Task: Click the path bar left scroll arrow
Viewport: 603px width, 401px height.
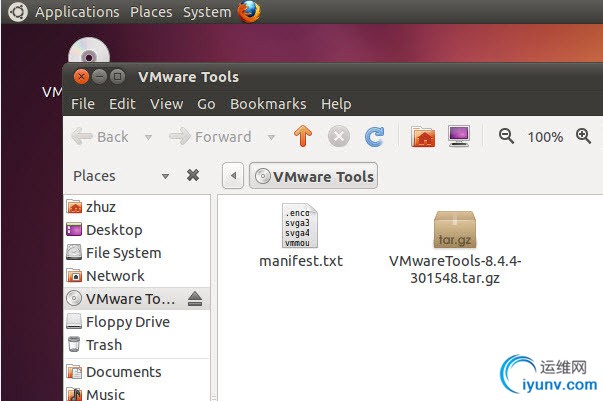Action: 233,176
